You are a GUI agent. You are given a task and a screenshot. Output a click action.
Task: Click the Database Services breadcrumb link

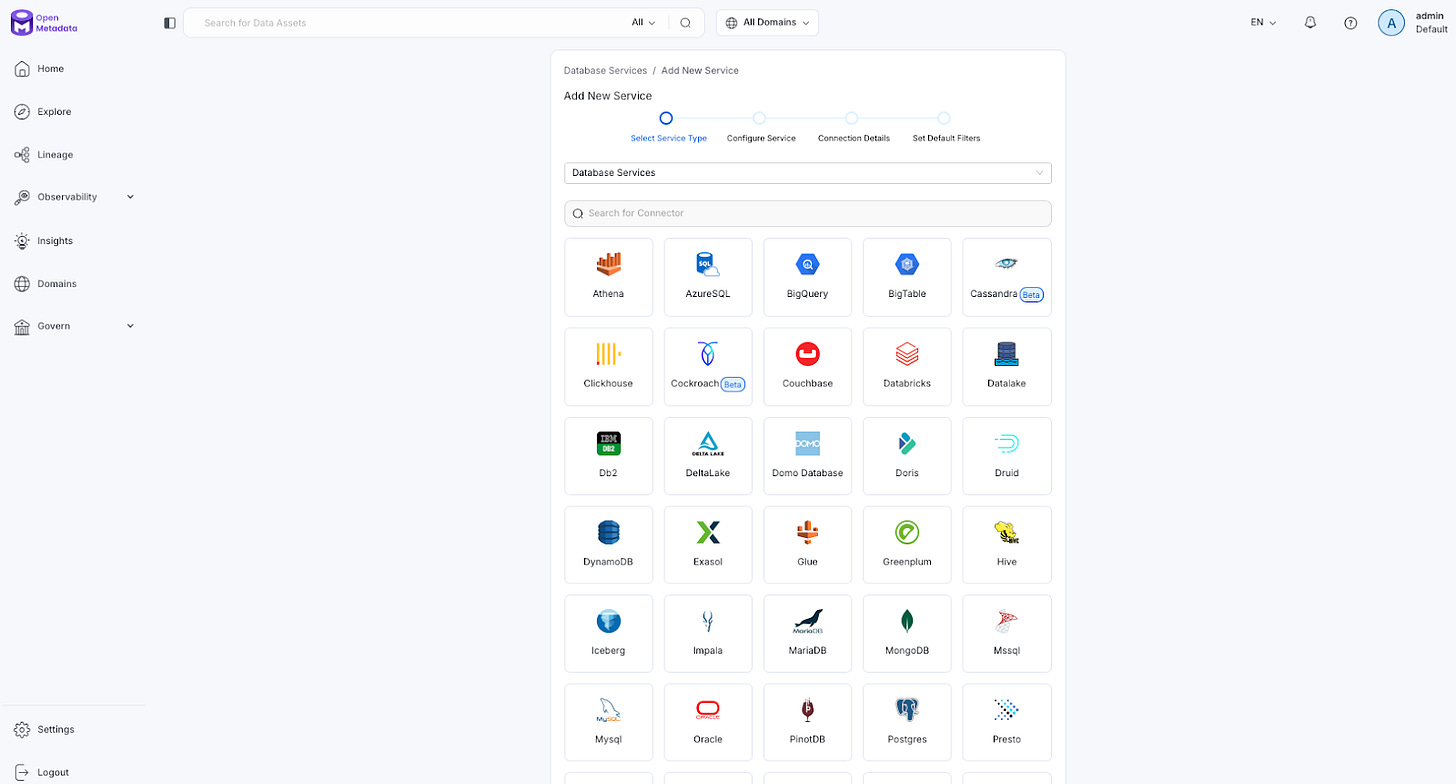[605, 71]
